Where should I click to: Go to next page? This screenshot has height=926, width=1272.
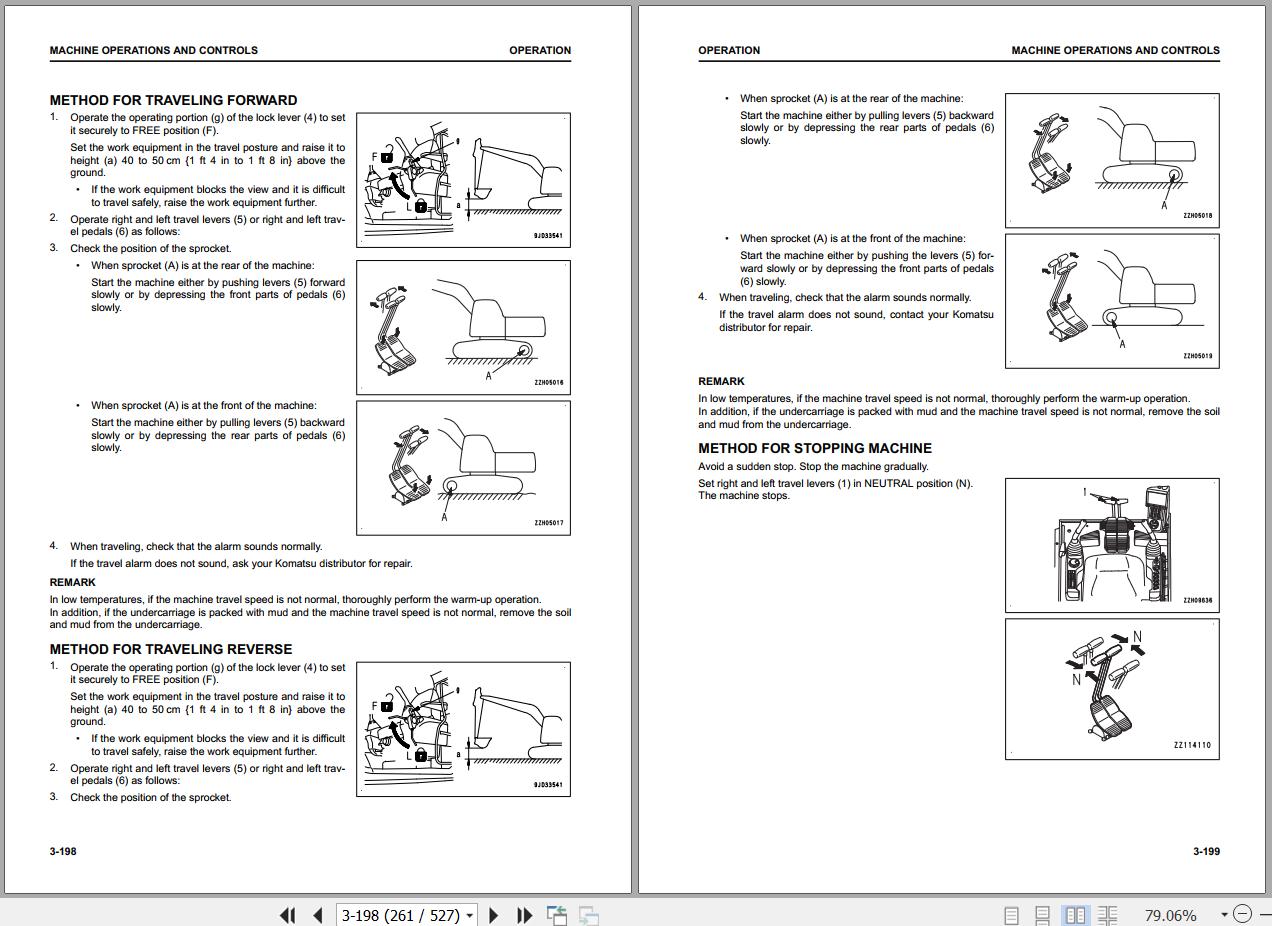tap(493, 915)
